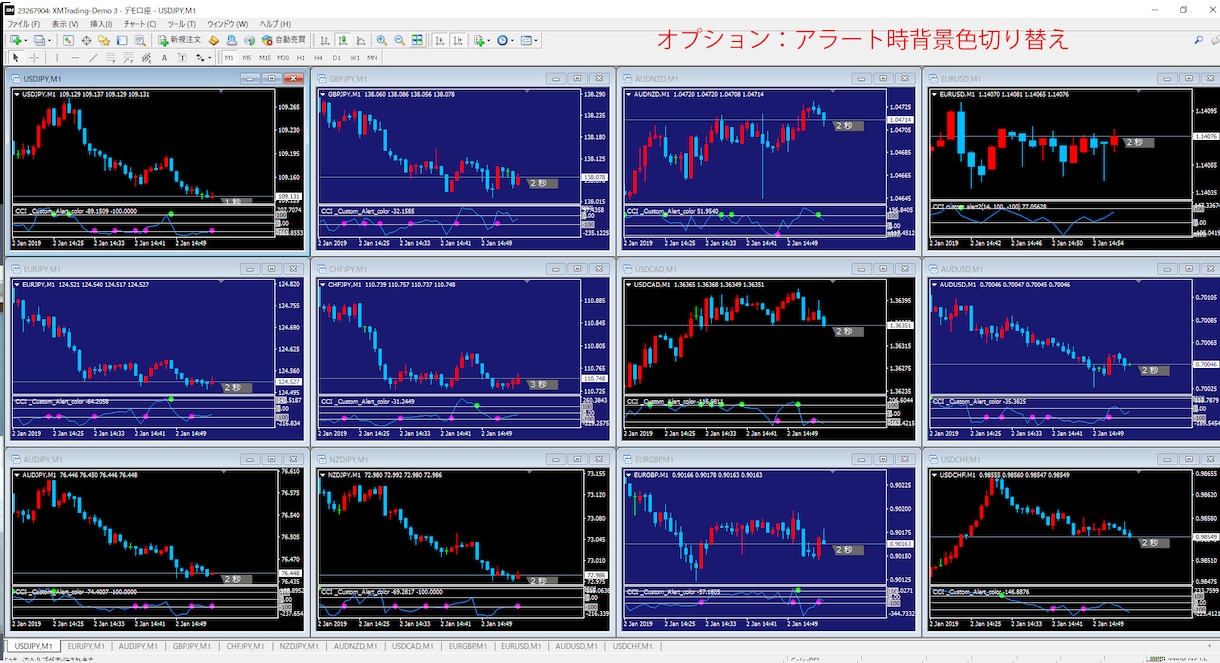Open a new chart with the toolbar icon
The height and width of the screenshot is (663, 1220).
click(x=15, y=40)
